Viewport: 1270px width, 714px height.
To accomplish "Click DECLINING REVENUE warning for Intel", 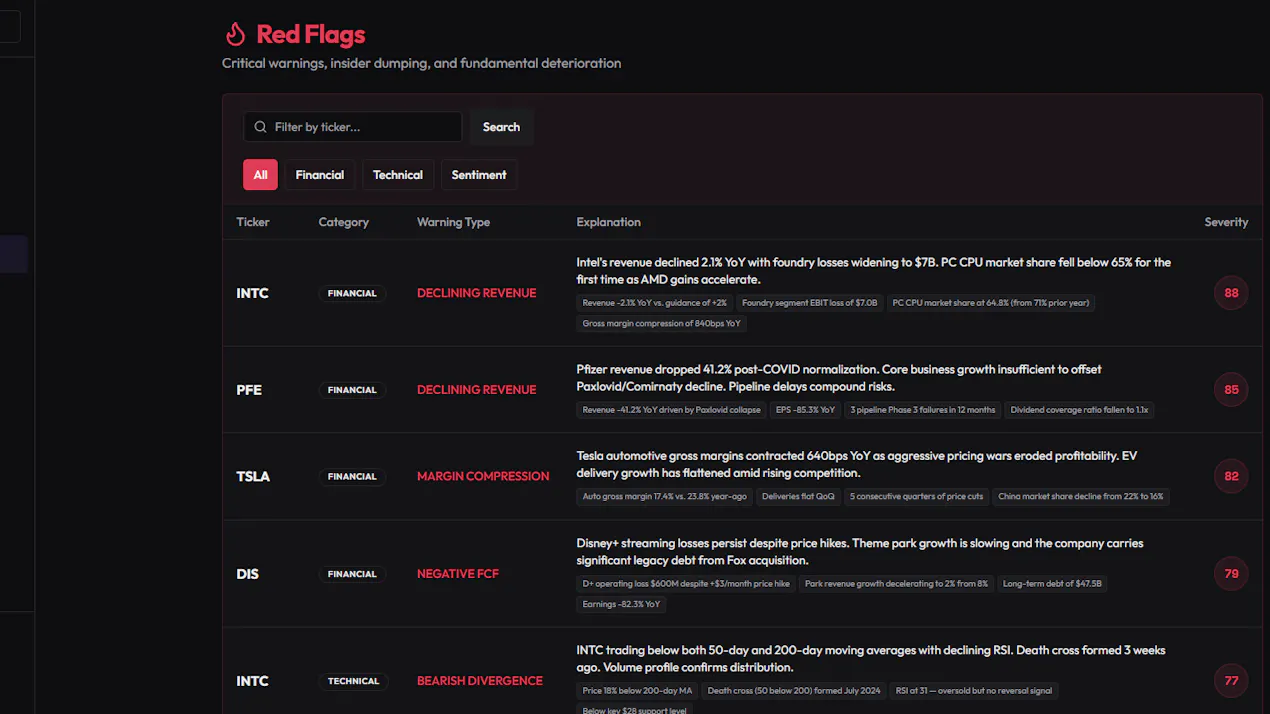I will (x=476, y=293).
